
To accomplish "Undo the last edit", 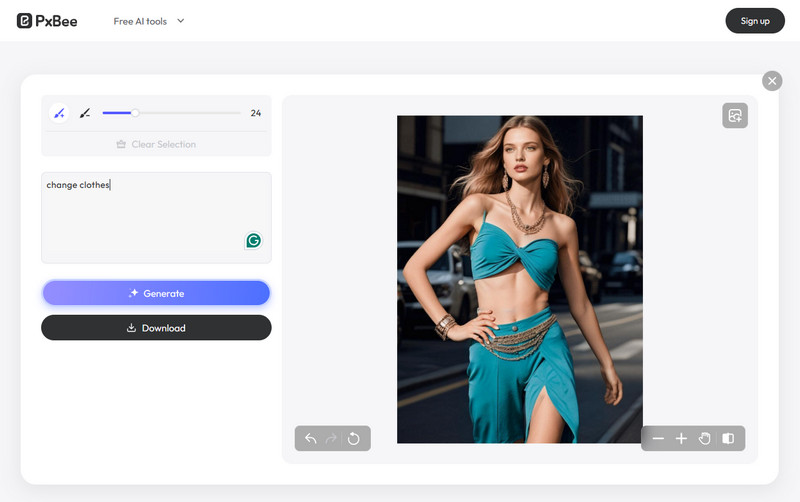I will click(310, 438).
